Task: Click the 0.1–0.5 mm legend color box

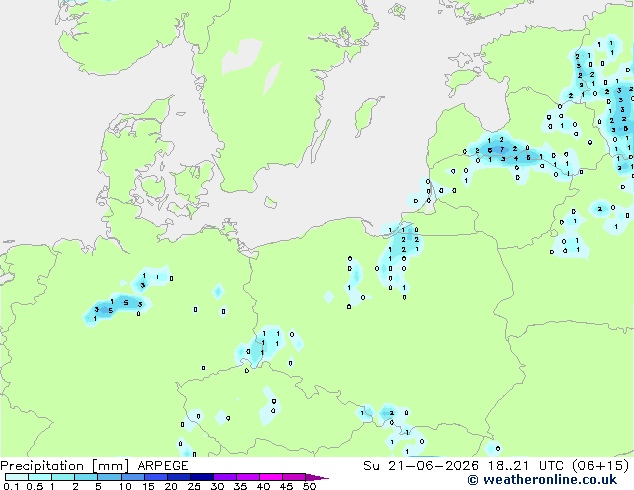Action: [17, 477]
